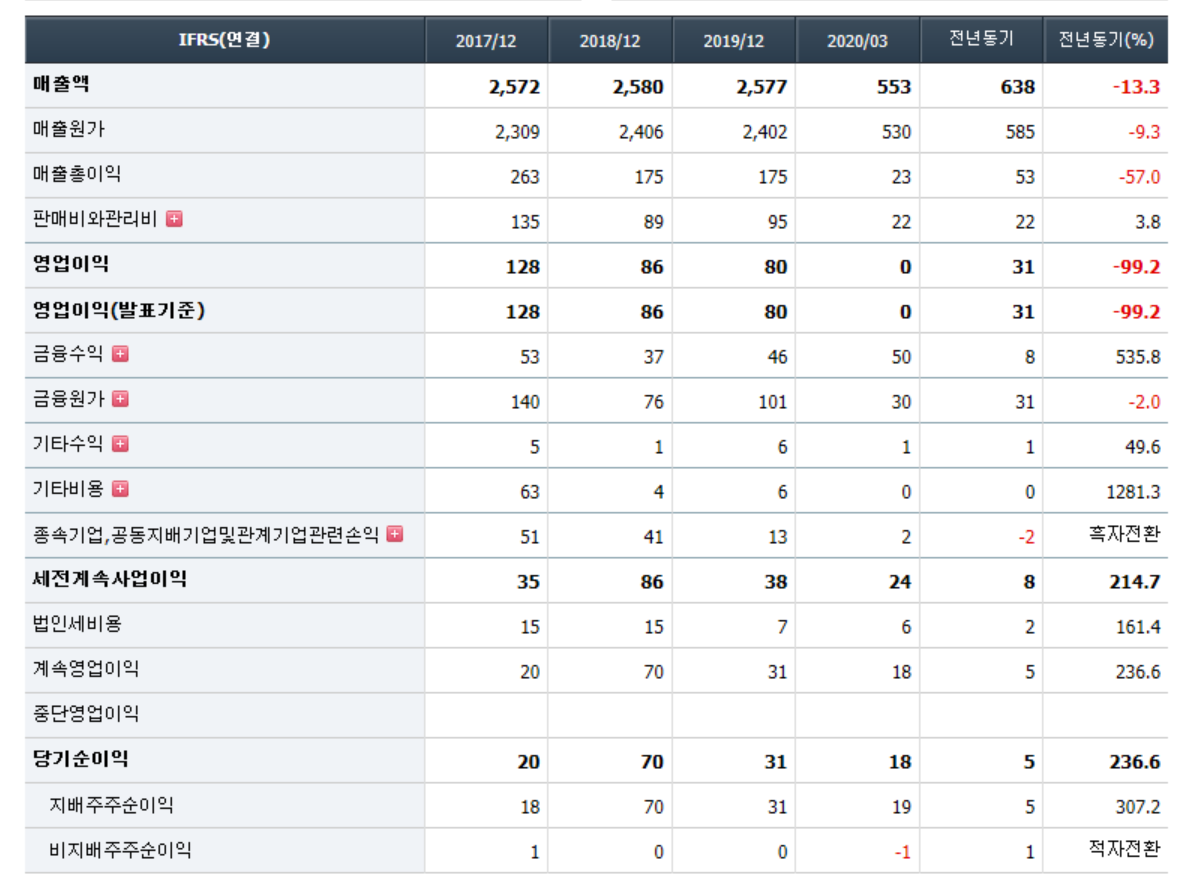Expand the 기타비용 row plus icon
This screenshot has height=889, width=1188.
(120, 489)
